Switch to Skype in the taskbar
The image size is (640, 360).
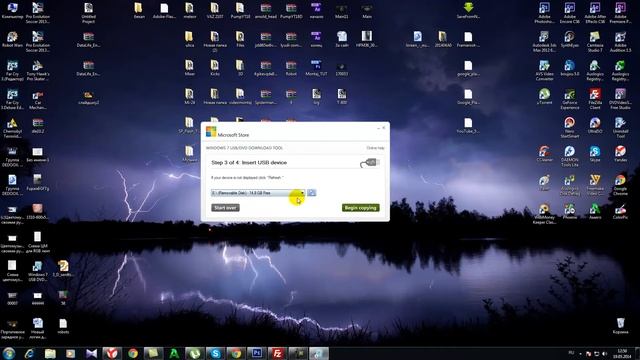[215, 353]
